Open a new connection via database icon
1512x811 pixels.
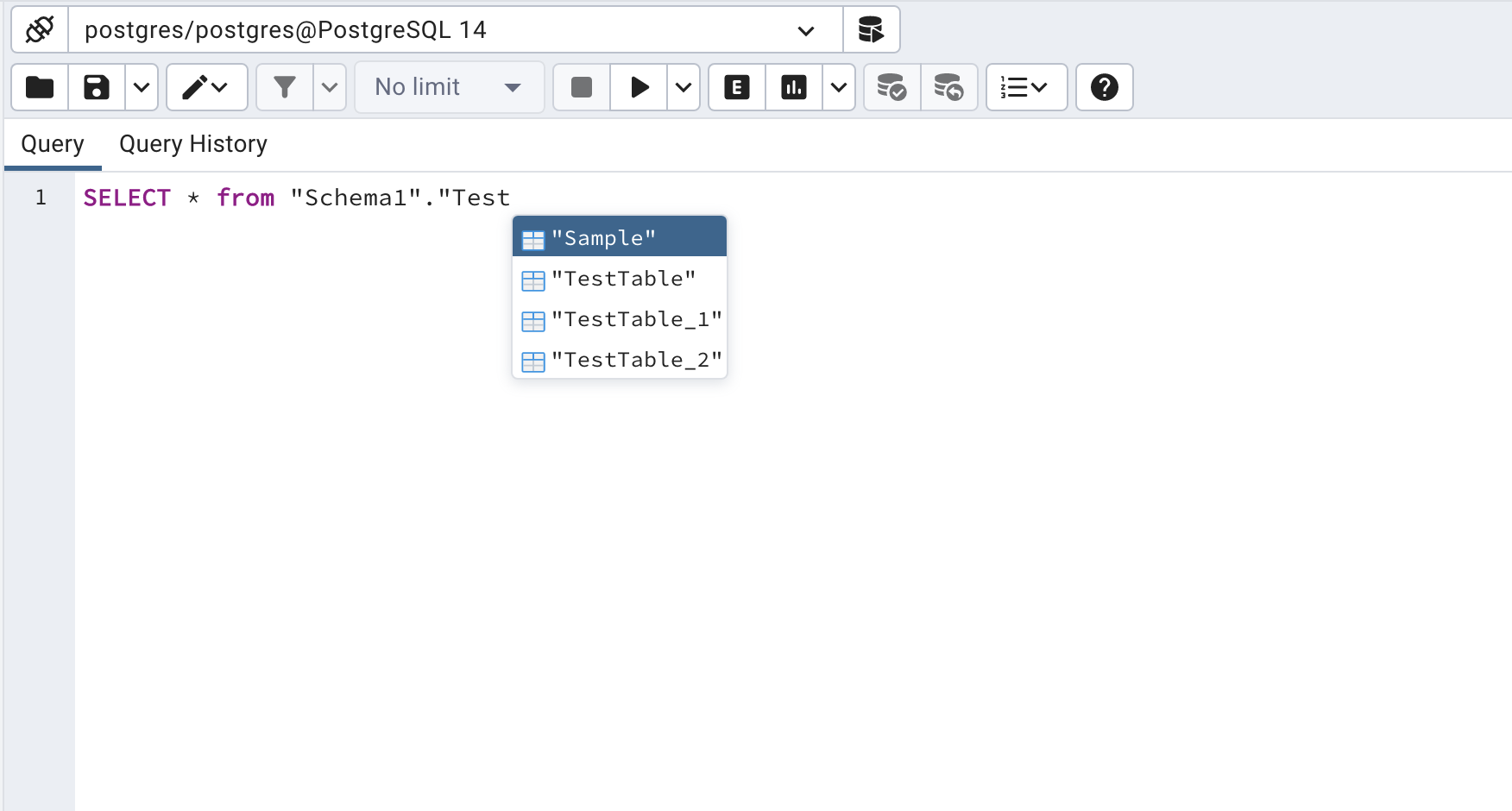(x=871, y=29)
